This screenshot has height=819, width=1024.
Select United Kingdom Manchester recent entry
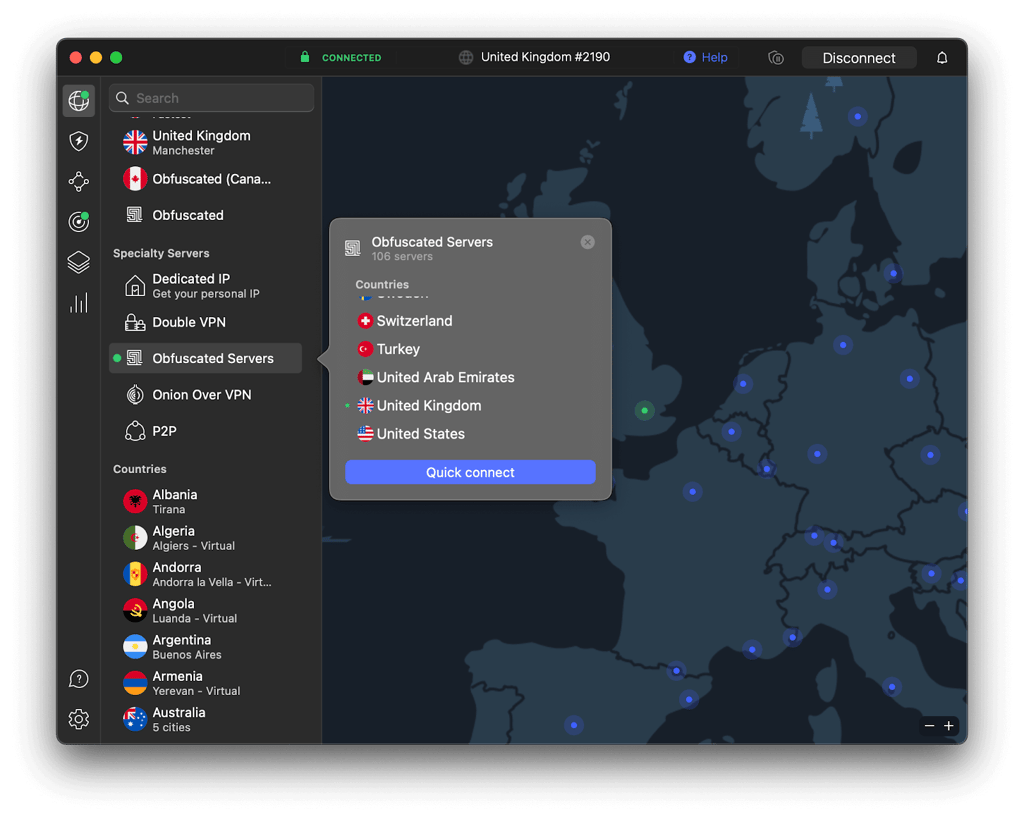point(206,142)
